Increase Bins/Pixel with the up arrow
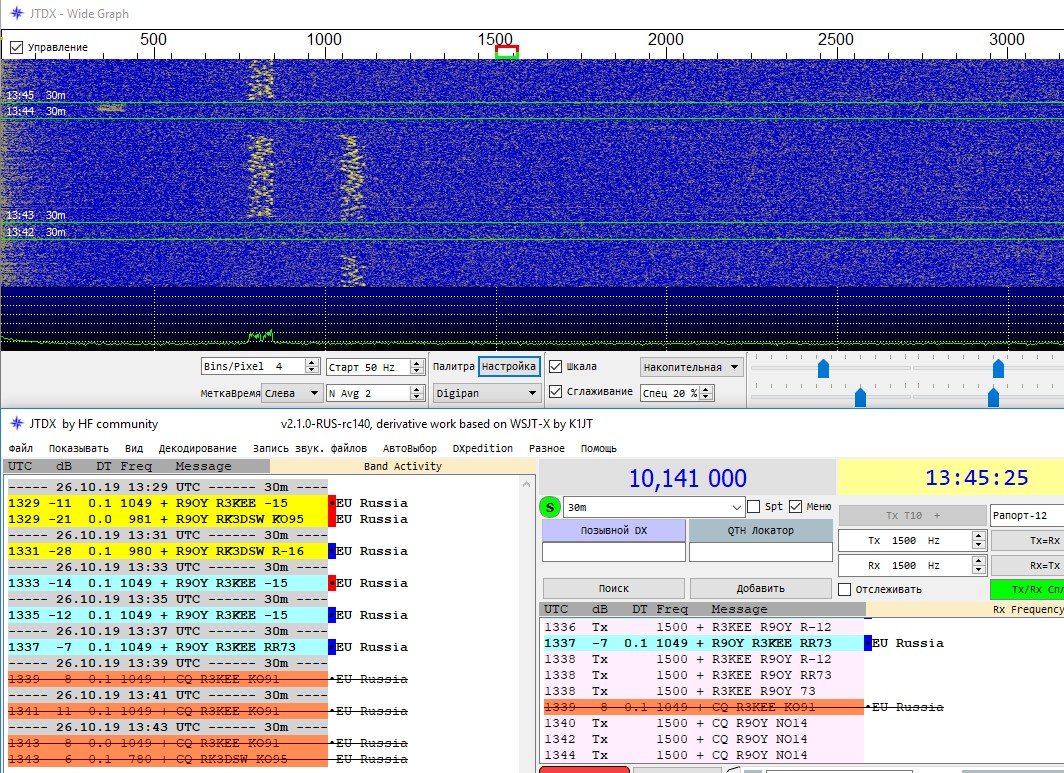This screenshot has height=773, width=1064. (x=312, y=362)
